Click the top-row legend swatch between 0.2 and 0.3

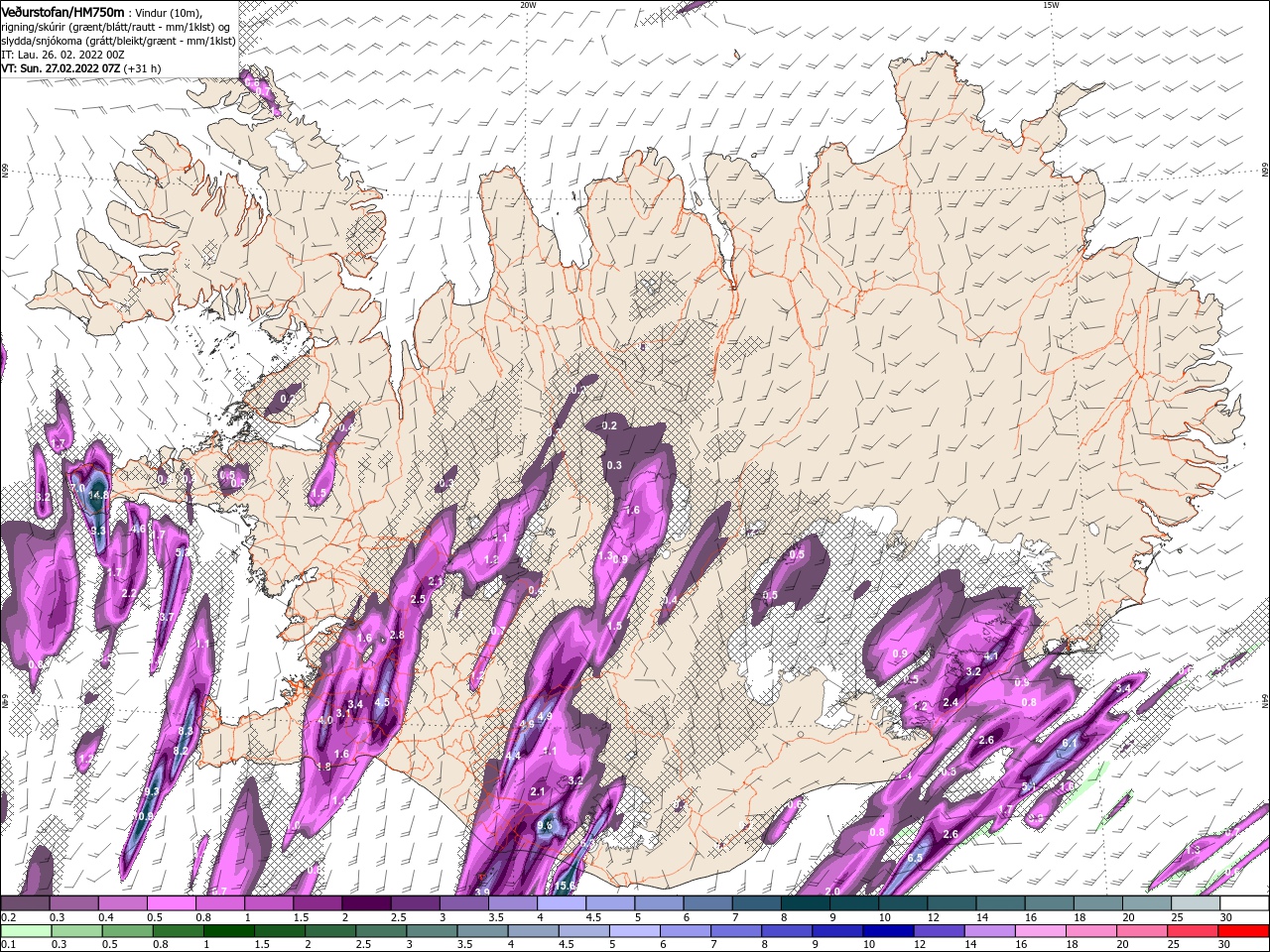tap(25, 903)
